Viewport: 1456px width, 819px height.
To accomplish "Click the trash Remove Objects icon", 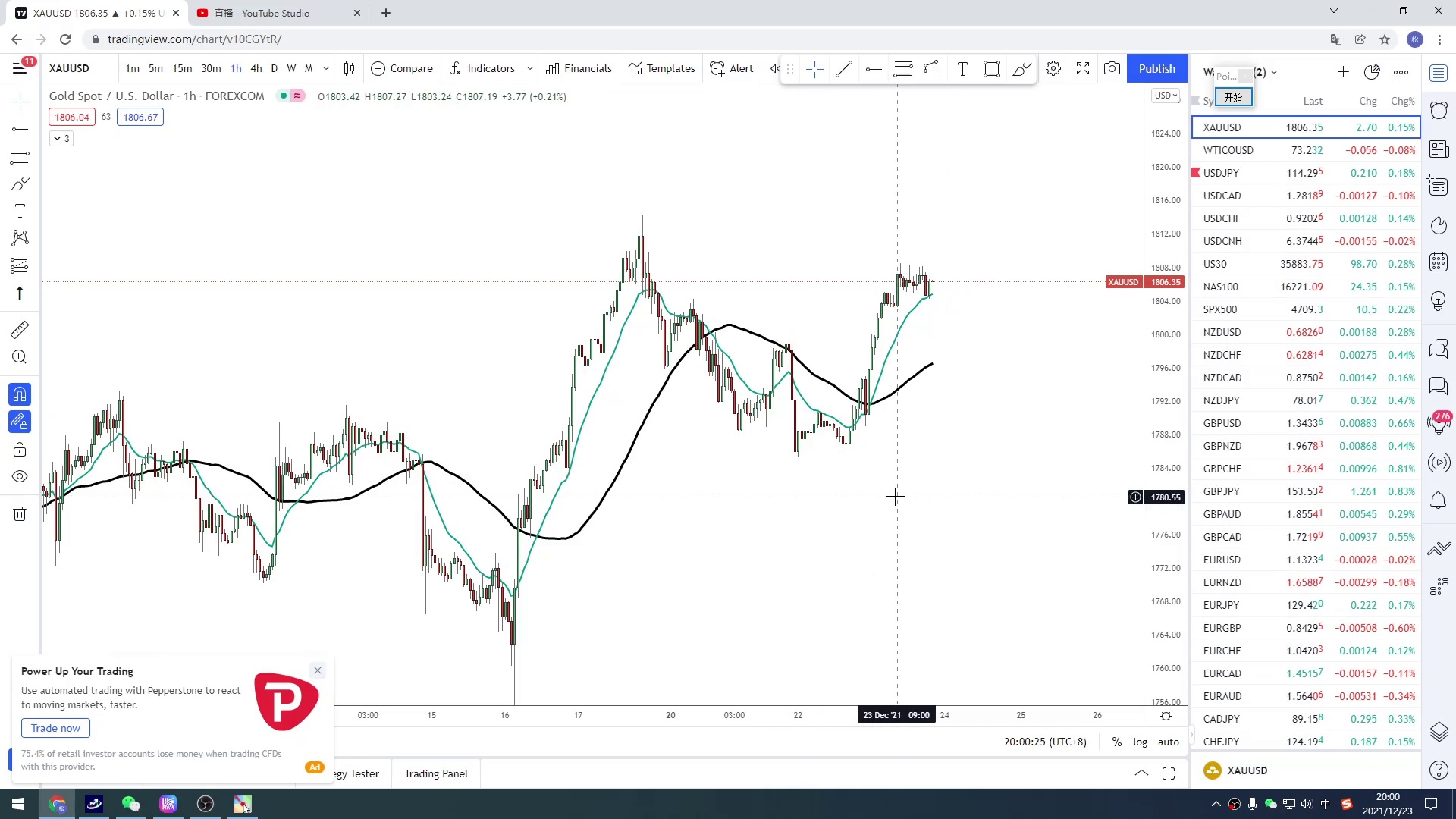I will (20, 514).
